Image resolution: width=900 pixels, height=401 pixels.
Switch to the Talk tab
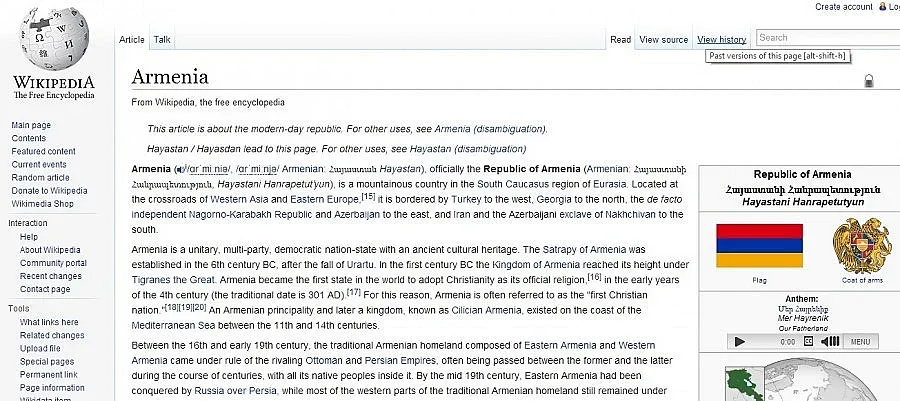[162, 40]
